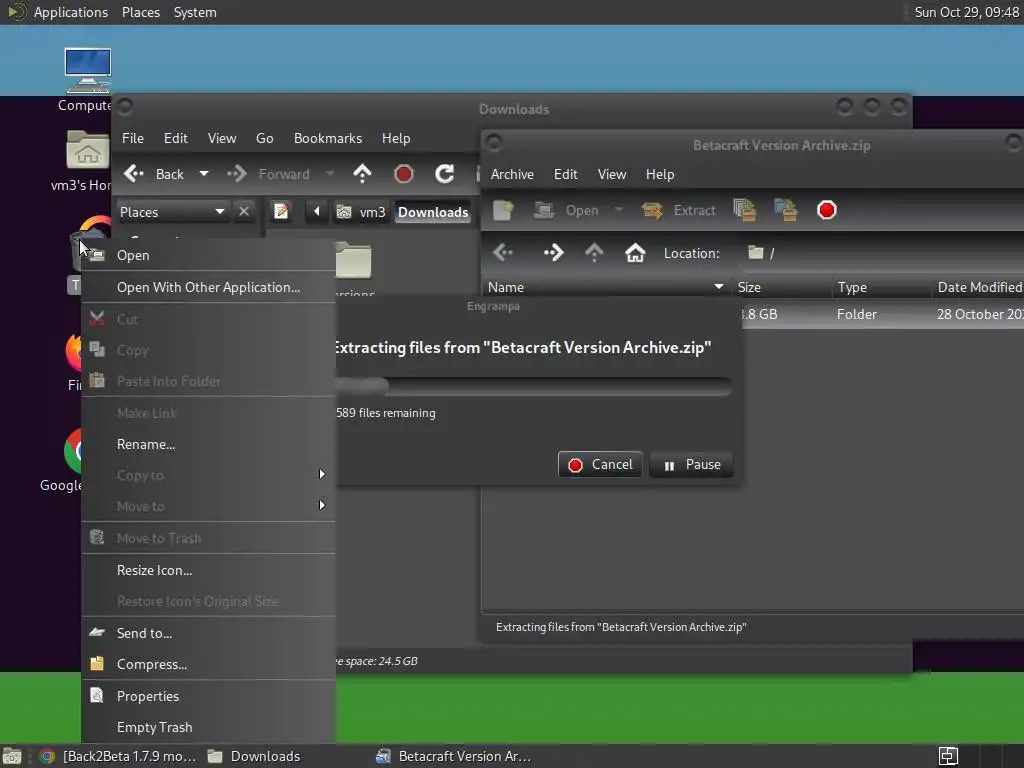Open View menu in Betacraft archive window
The width and height of the screenshot is (1024, 768).
click(x=612, y=174)
